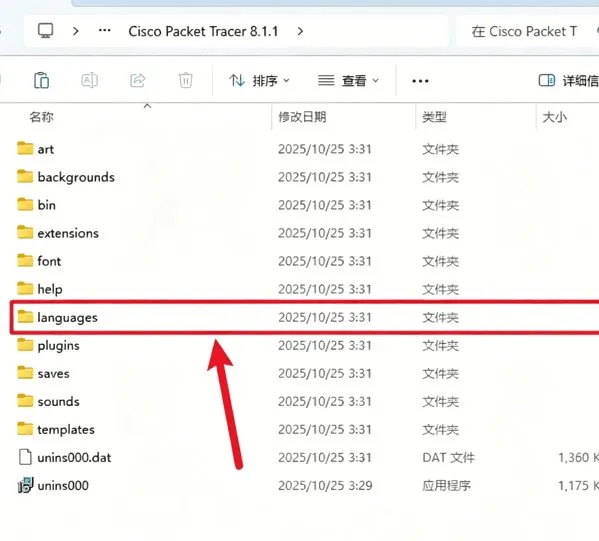
Task: Select the sounds folder icon
Action: 25,401
